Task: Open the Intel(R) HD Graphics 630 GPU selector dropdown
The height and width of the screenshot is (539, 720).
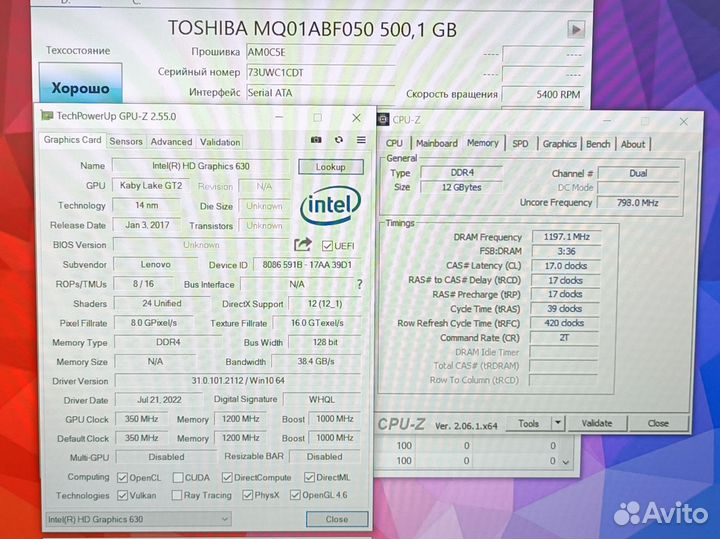Action: click(x=138, y=519)
